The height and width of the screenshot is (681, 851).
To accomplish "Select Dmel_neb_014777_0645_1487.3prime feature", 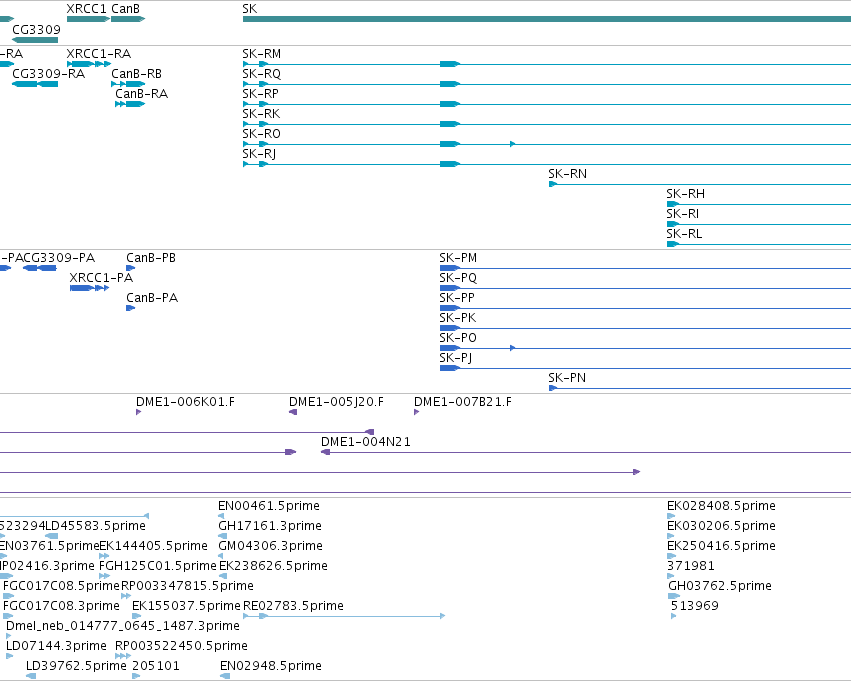I will (x=9, y=636).
